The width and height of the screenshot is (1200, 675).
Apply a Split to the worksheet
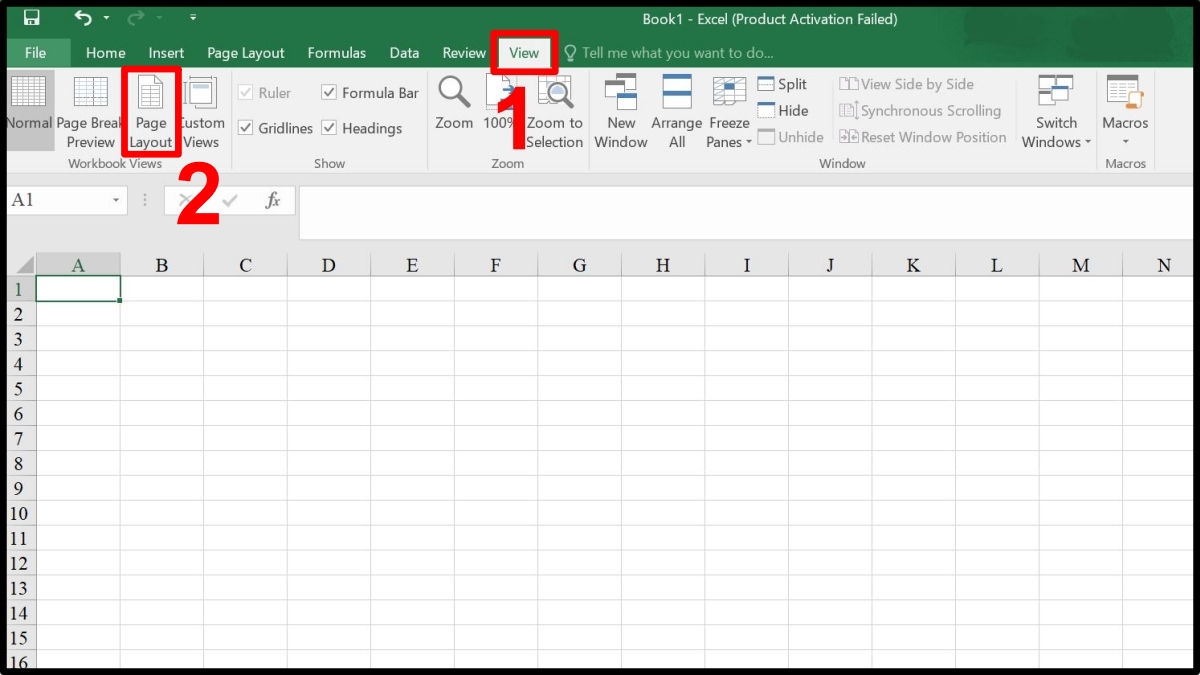pos(783,84)
